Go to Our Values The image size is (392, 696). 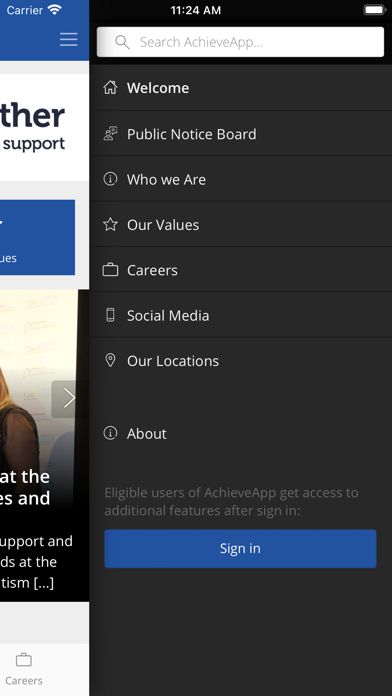(241, 225)
